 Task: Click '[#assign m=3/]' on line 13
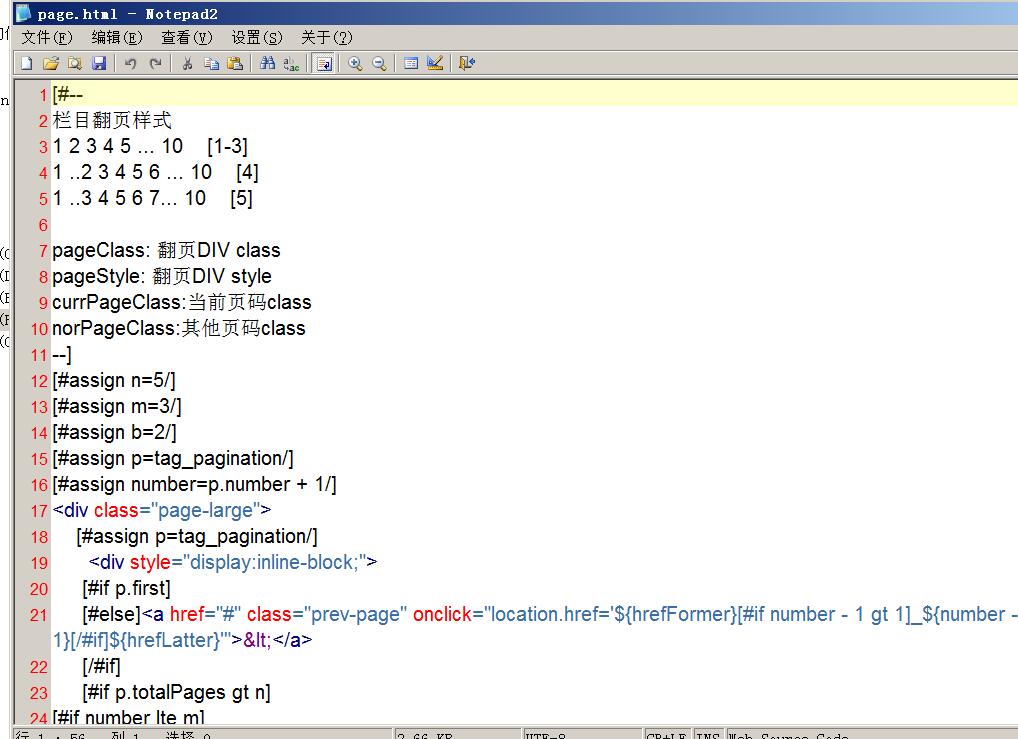(x=117, y=407)
